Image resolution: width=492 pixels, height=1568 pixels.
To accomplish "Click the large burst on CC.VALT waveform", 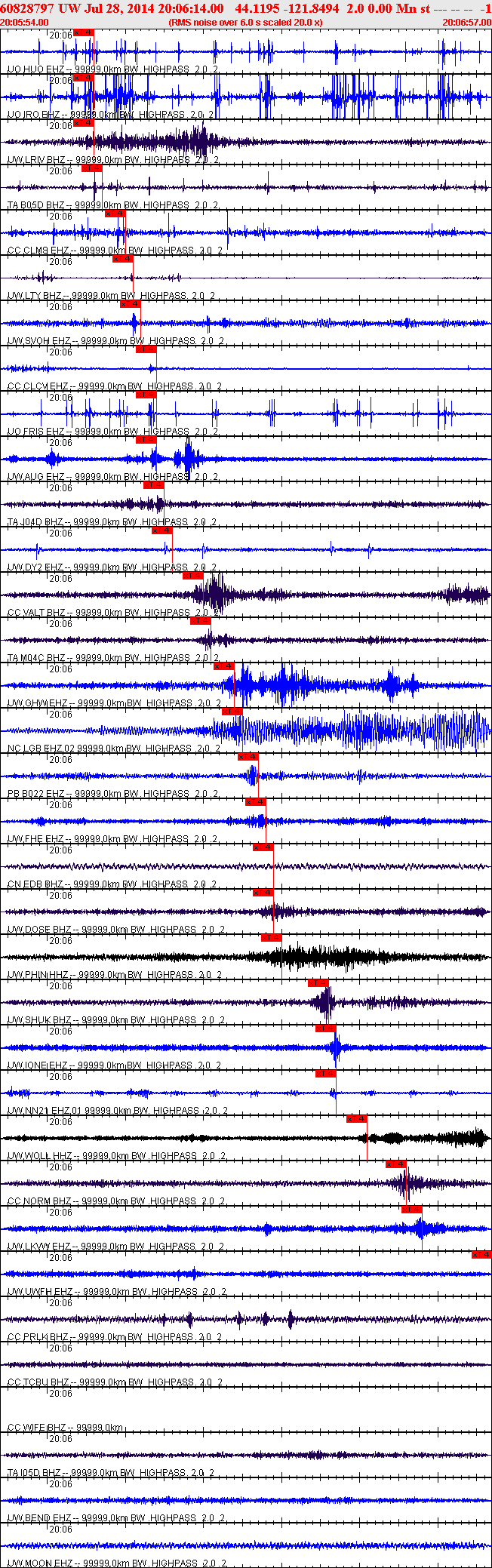I will coord(215,595).
